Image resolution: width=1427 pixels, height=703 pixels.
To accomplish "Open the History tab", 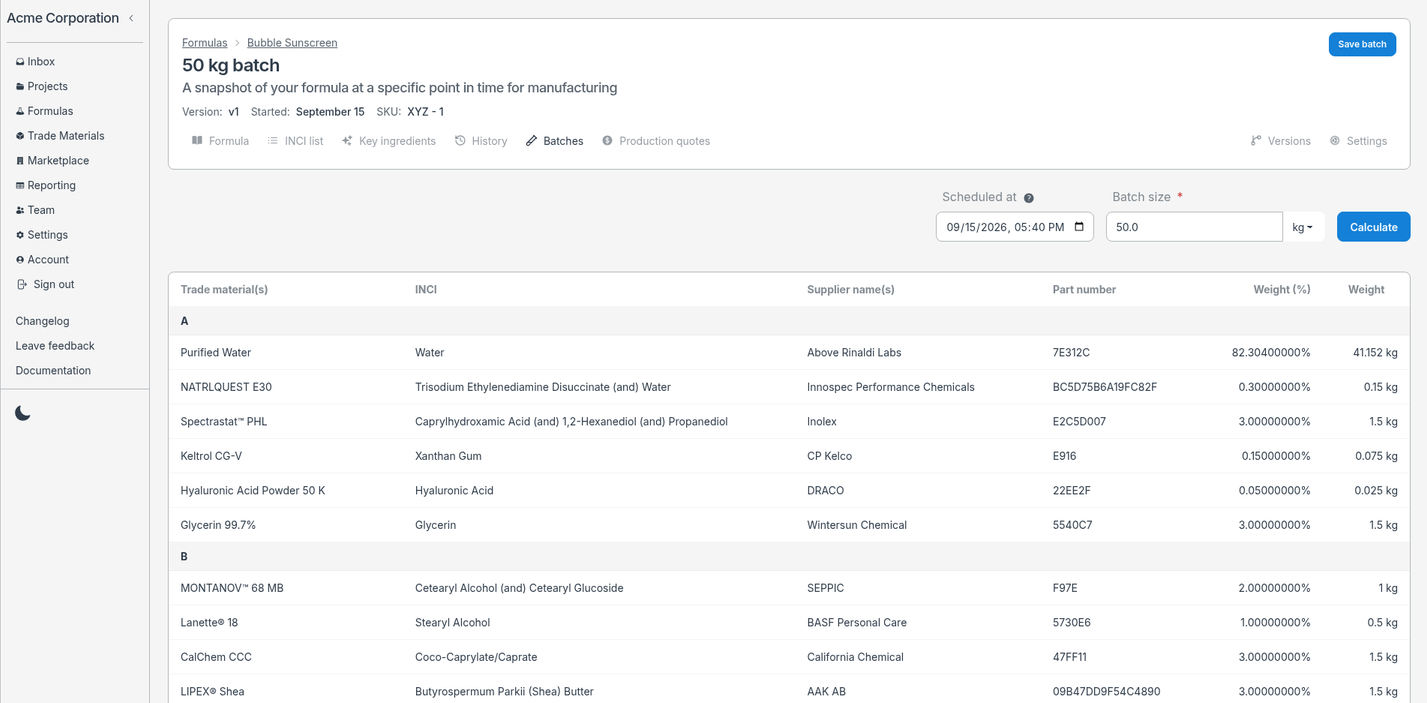I will [481, 141].
